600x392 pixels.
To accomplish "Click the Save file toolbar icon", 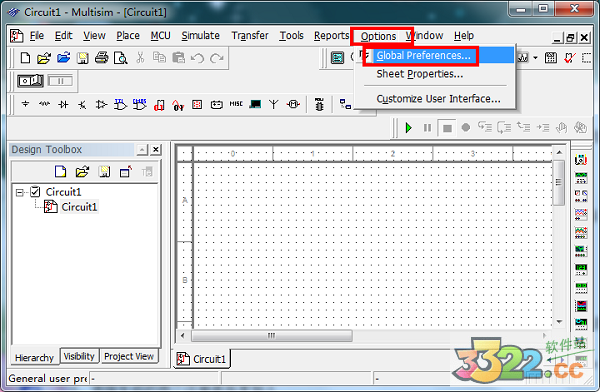I will coord(82,58).
